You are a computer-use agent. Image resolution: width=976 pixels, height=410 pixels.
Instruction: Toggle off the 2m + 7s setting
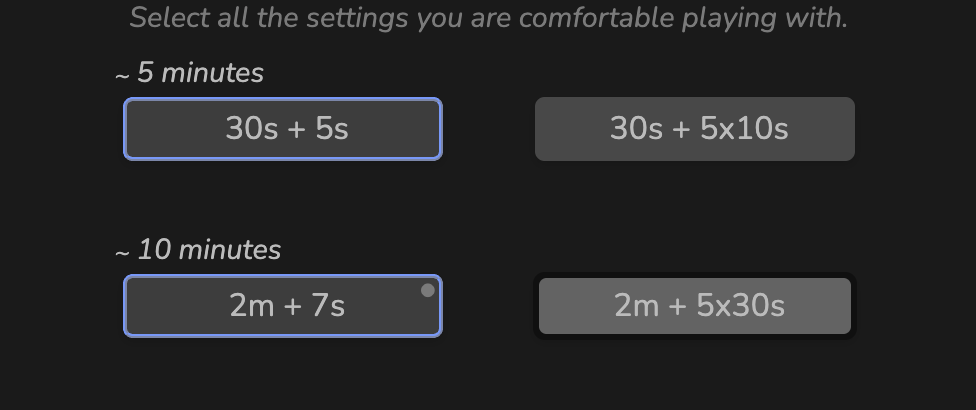283,306
